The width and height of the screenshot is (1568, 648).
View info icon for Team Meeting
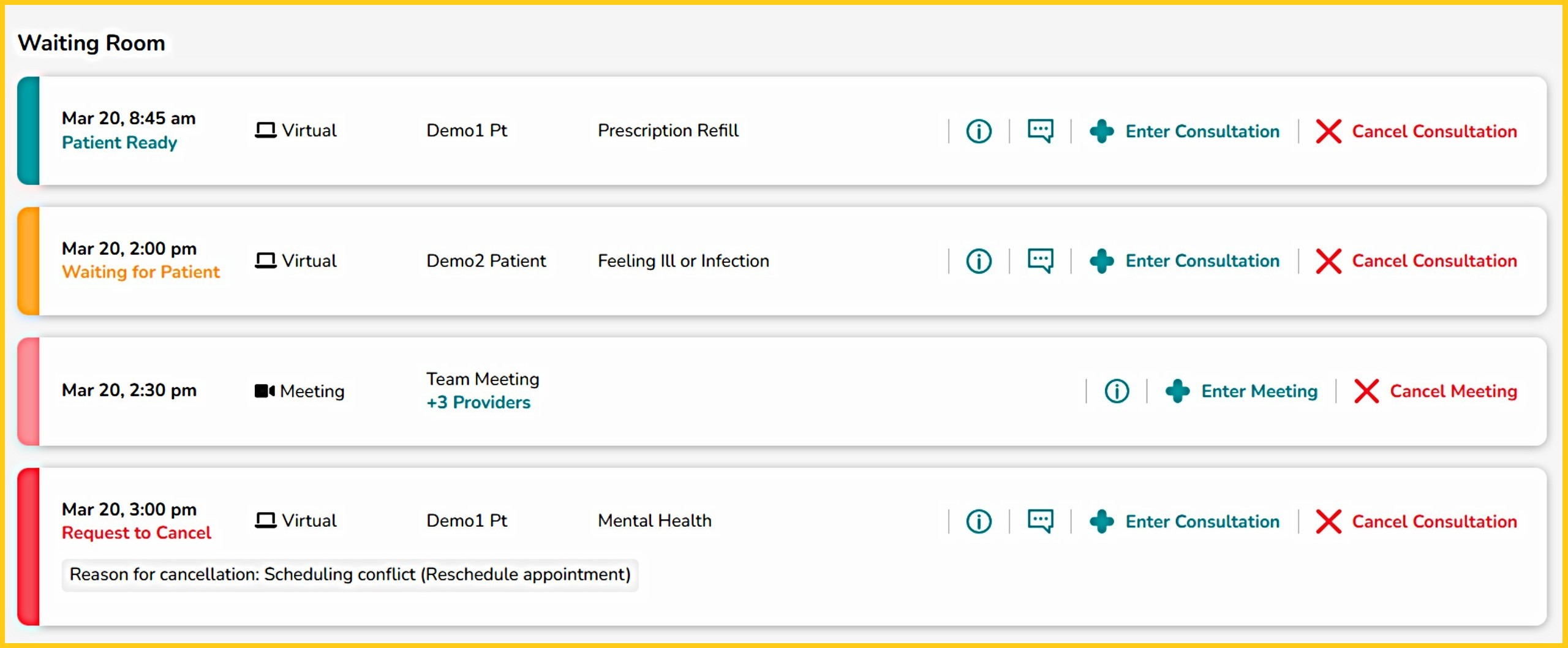pos(1116,391)
